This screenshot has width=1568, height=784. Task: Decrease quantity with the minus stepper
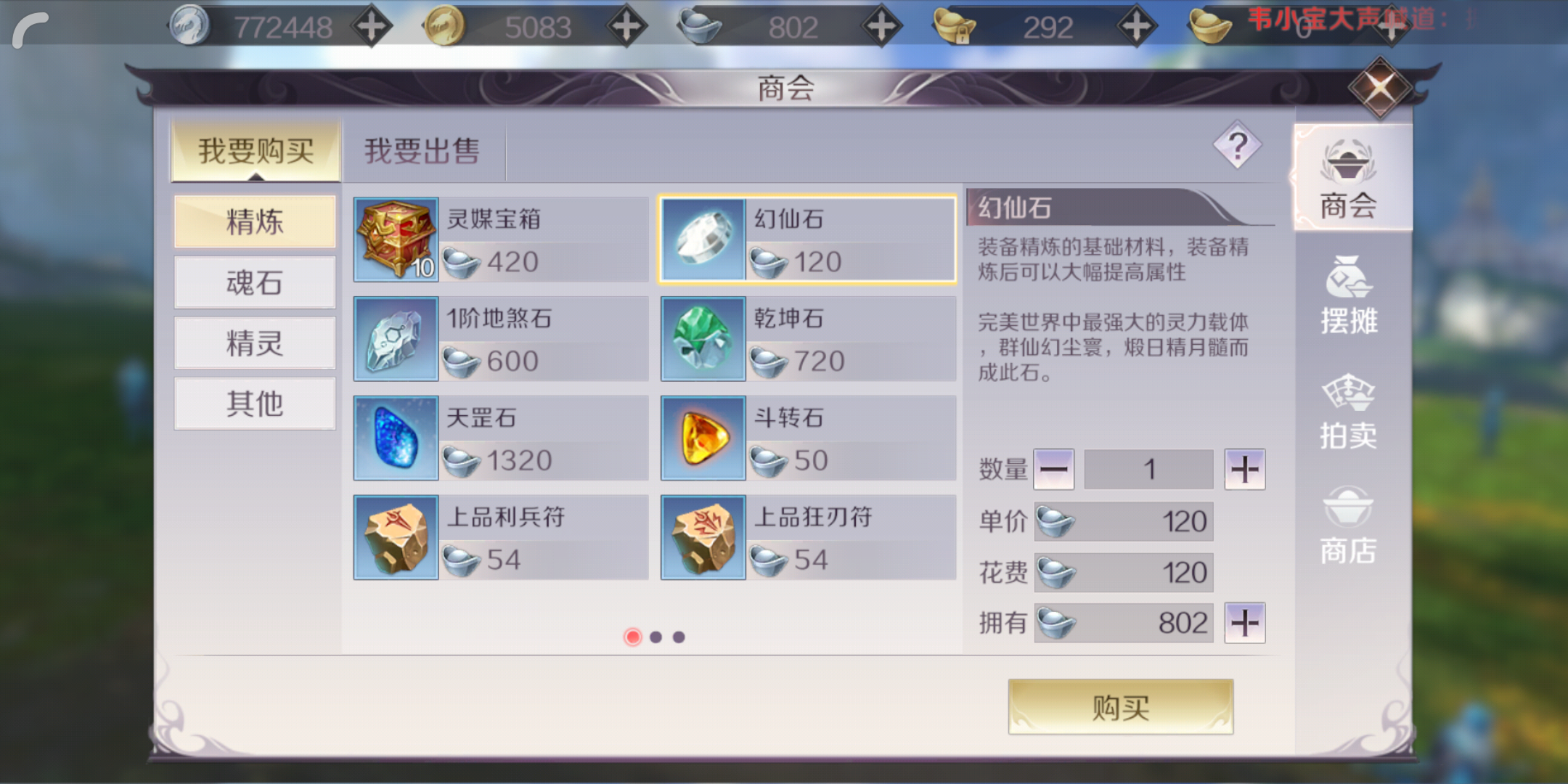click(x=1054, y=469)
